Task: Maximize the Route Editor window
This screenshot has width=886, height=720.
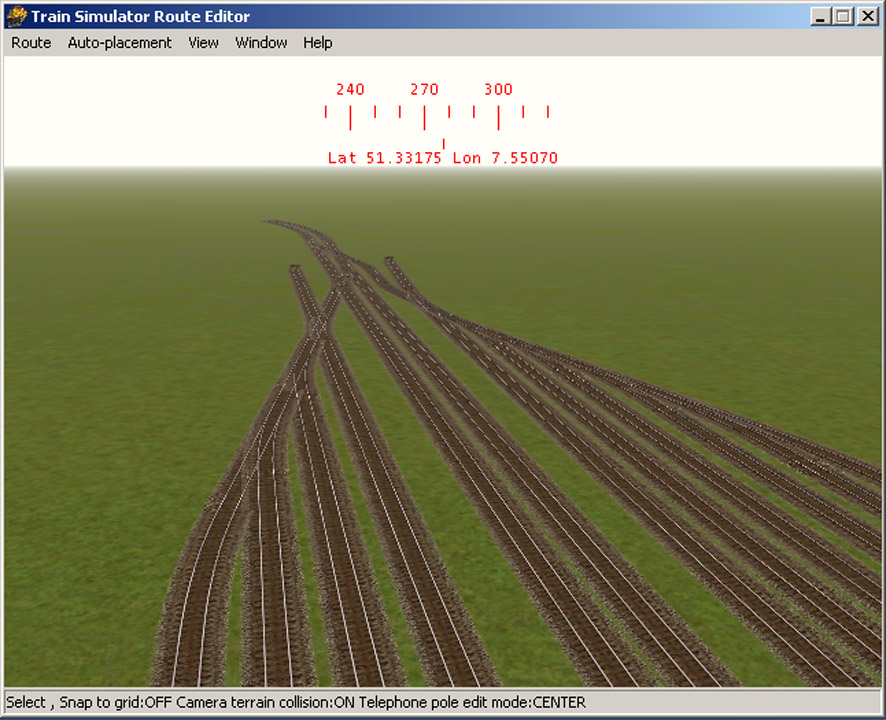Action: click(843, 16)
